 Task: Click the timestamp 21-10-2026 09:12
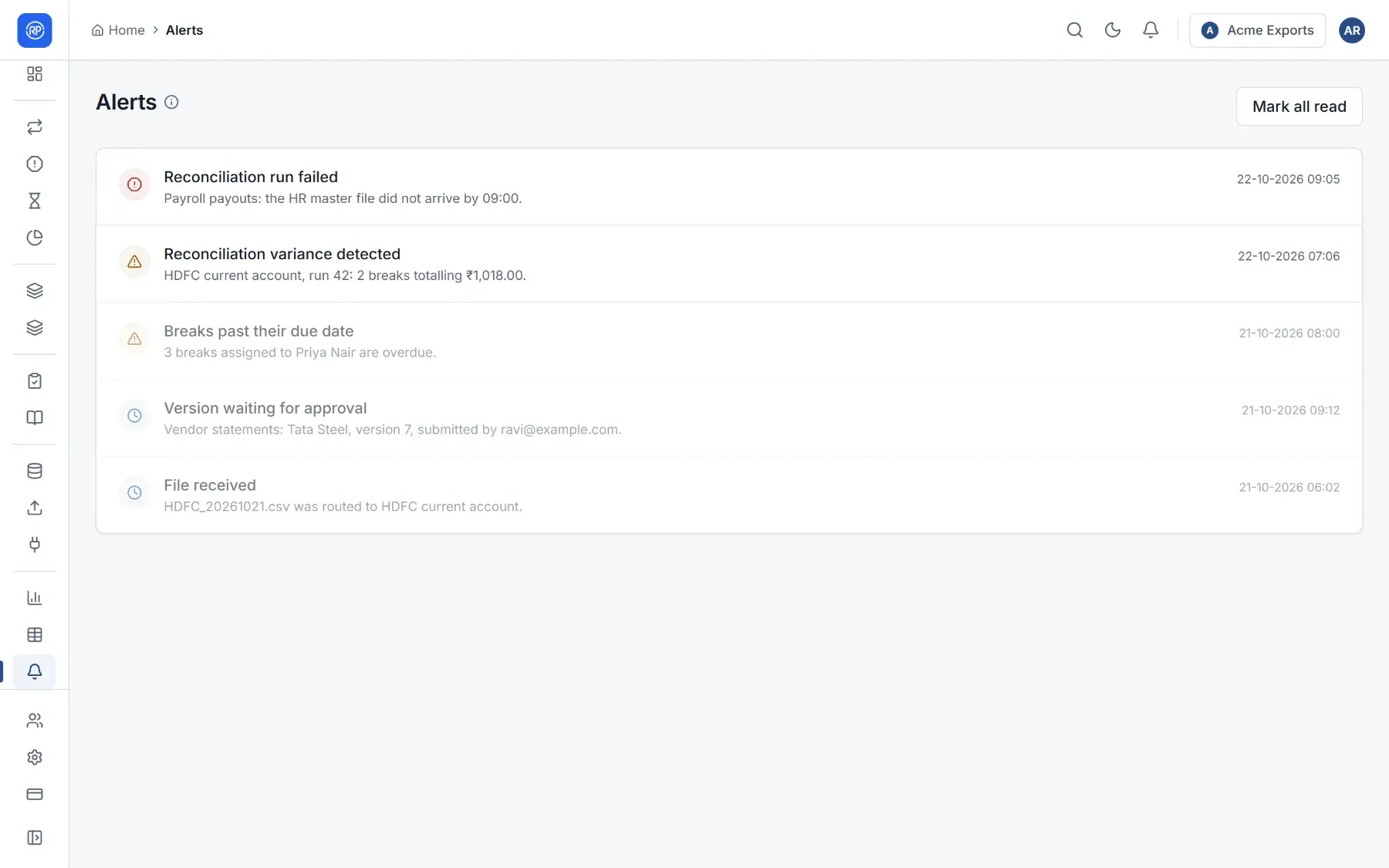tap(1290, 410)
